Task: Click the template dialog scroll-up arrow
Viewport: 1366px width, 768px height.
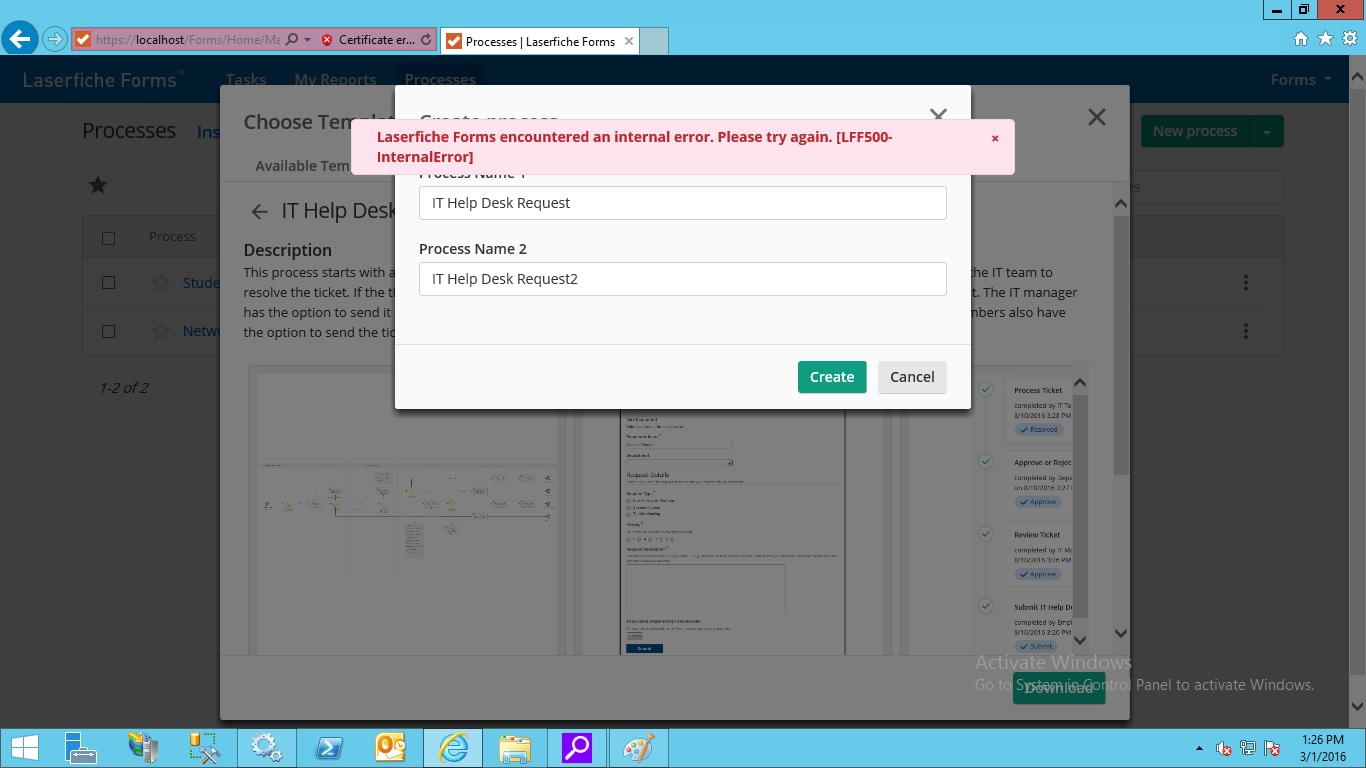Action: 1120,204
